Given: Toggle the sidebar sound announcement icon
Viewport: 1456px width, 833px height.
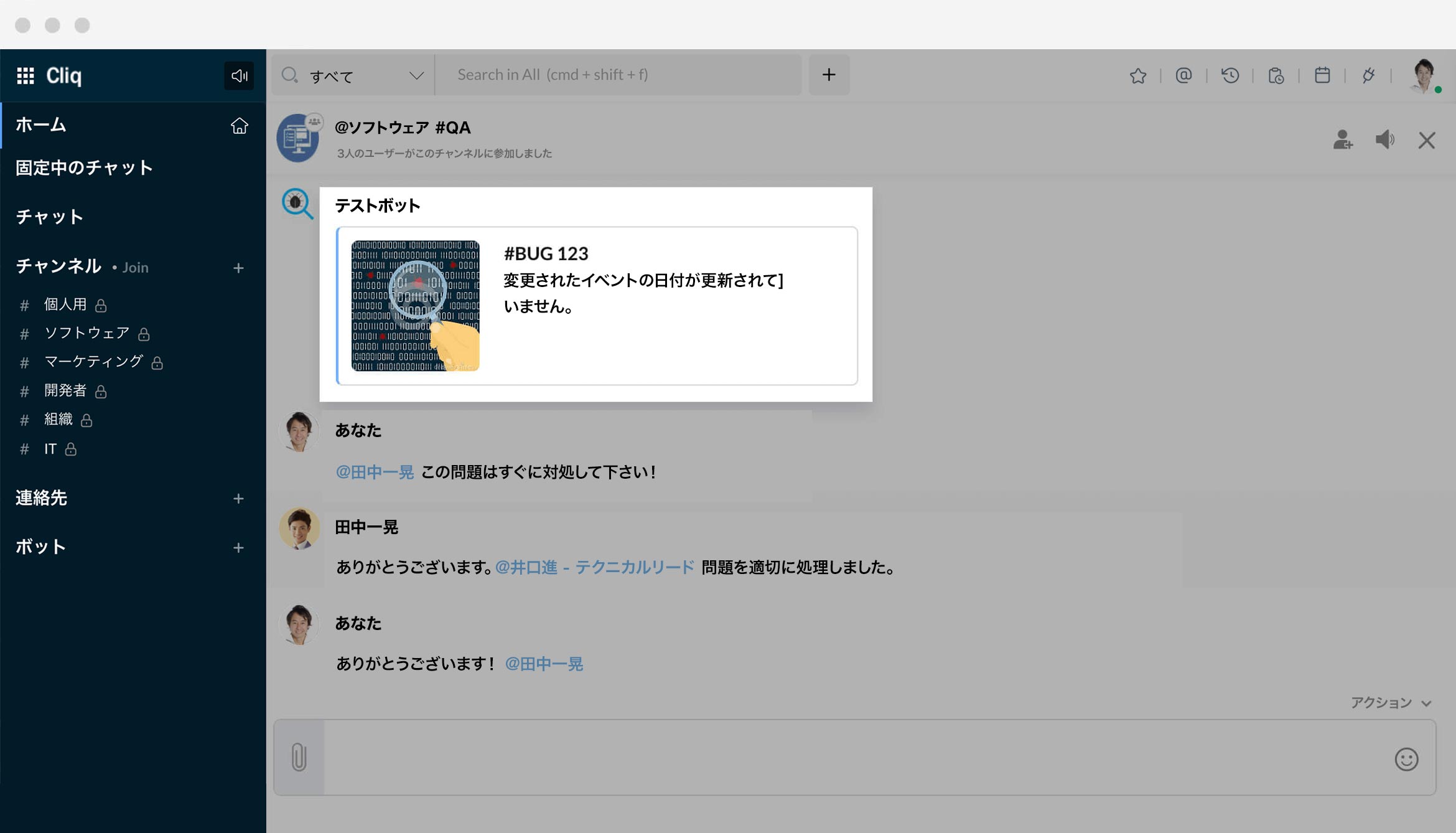Looking at the screenshot, I should 239,75.
